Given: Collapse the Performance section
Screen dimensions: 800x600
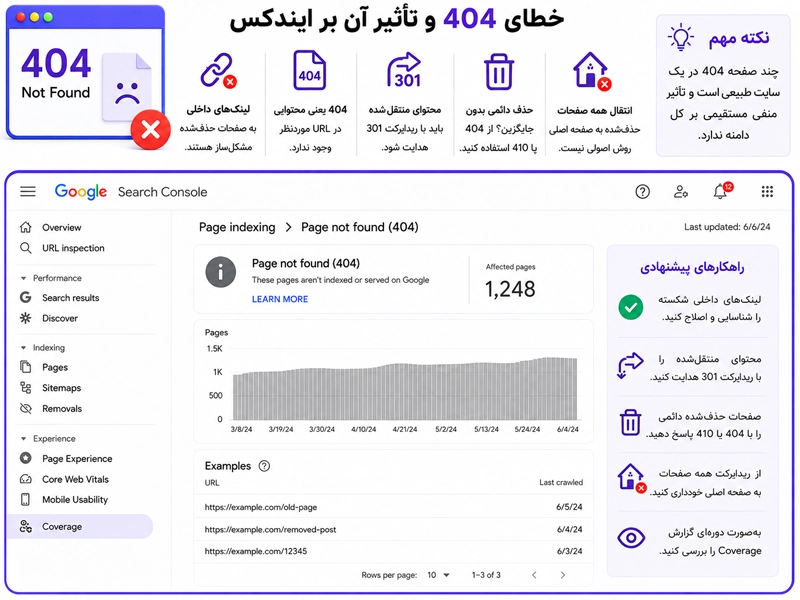Looking at the screenshot, I should click(x=23, y=278).
